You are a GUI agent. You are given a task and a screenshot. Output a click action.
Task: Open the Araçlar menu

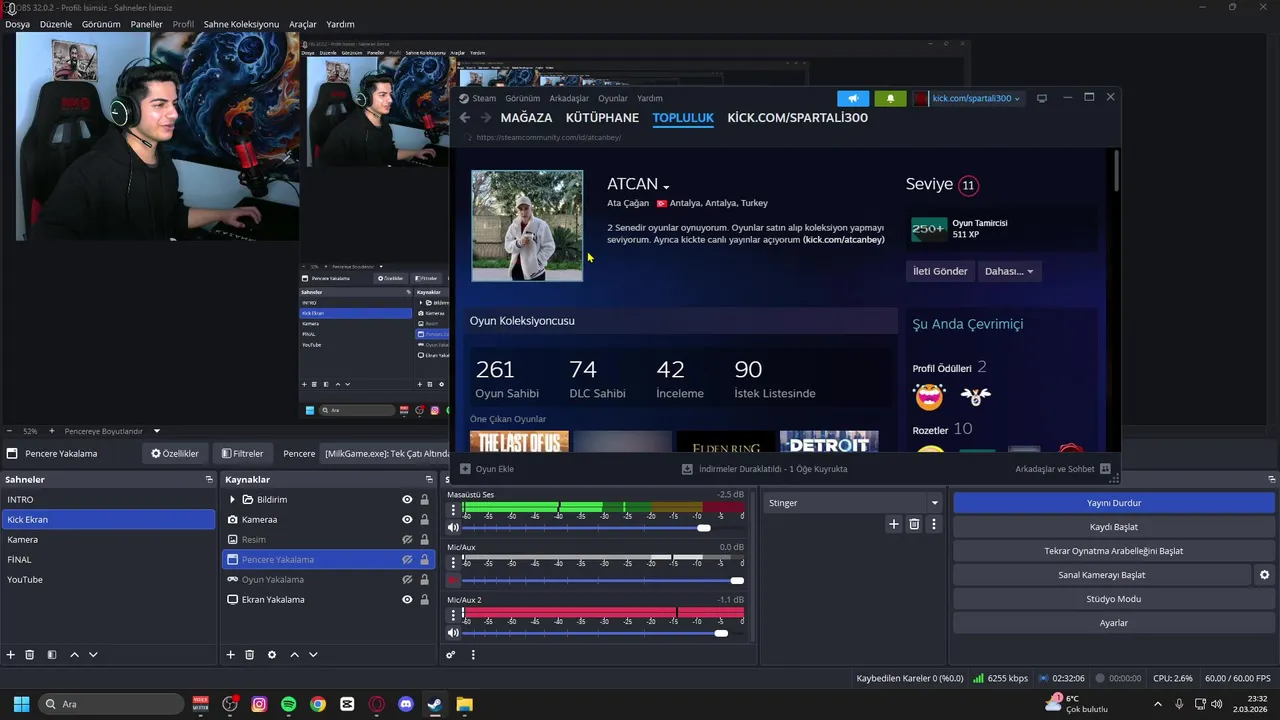[x=302, y=24]
